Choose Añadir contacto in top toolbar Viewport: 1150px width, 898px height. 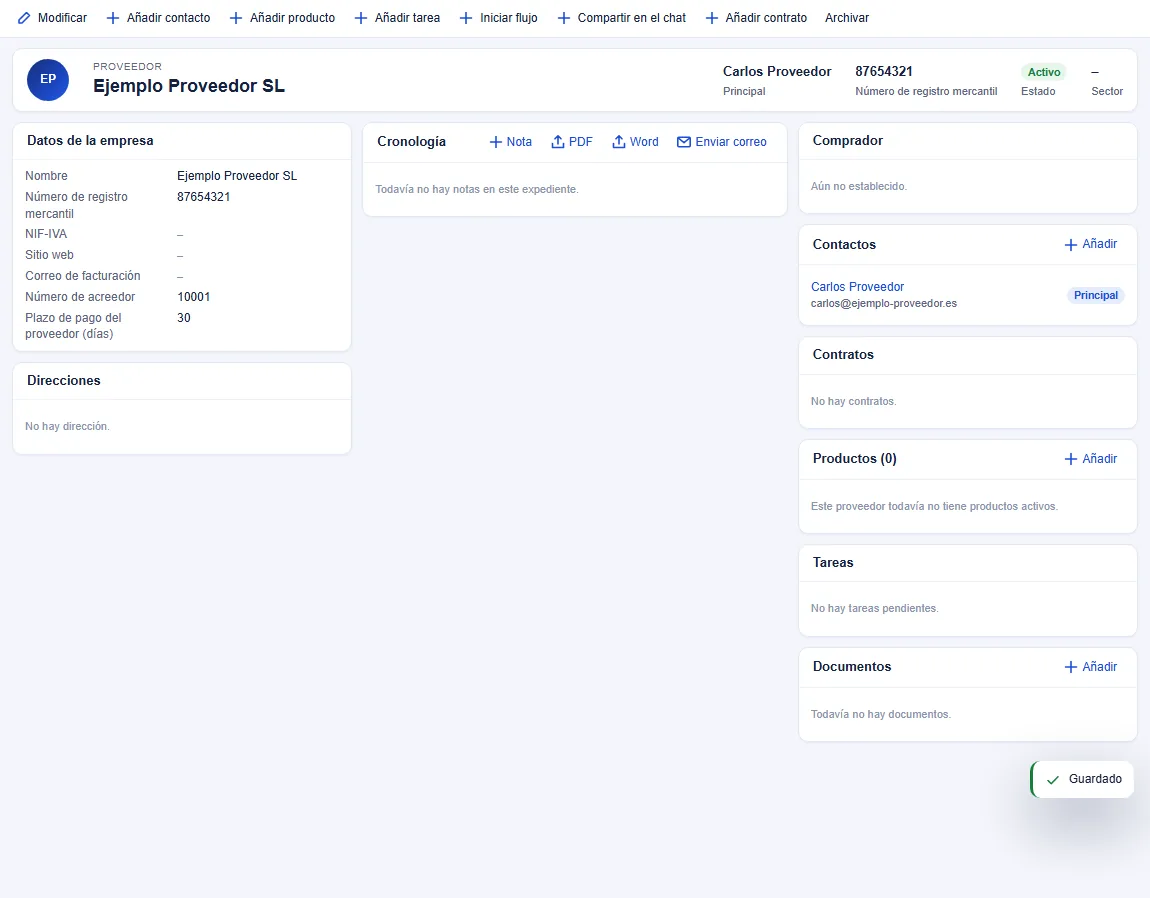point(158,18)
